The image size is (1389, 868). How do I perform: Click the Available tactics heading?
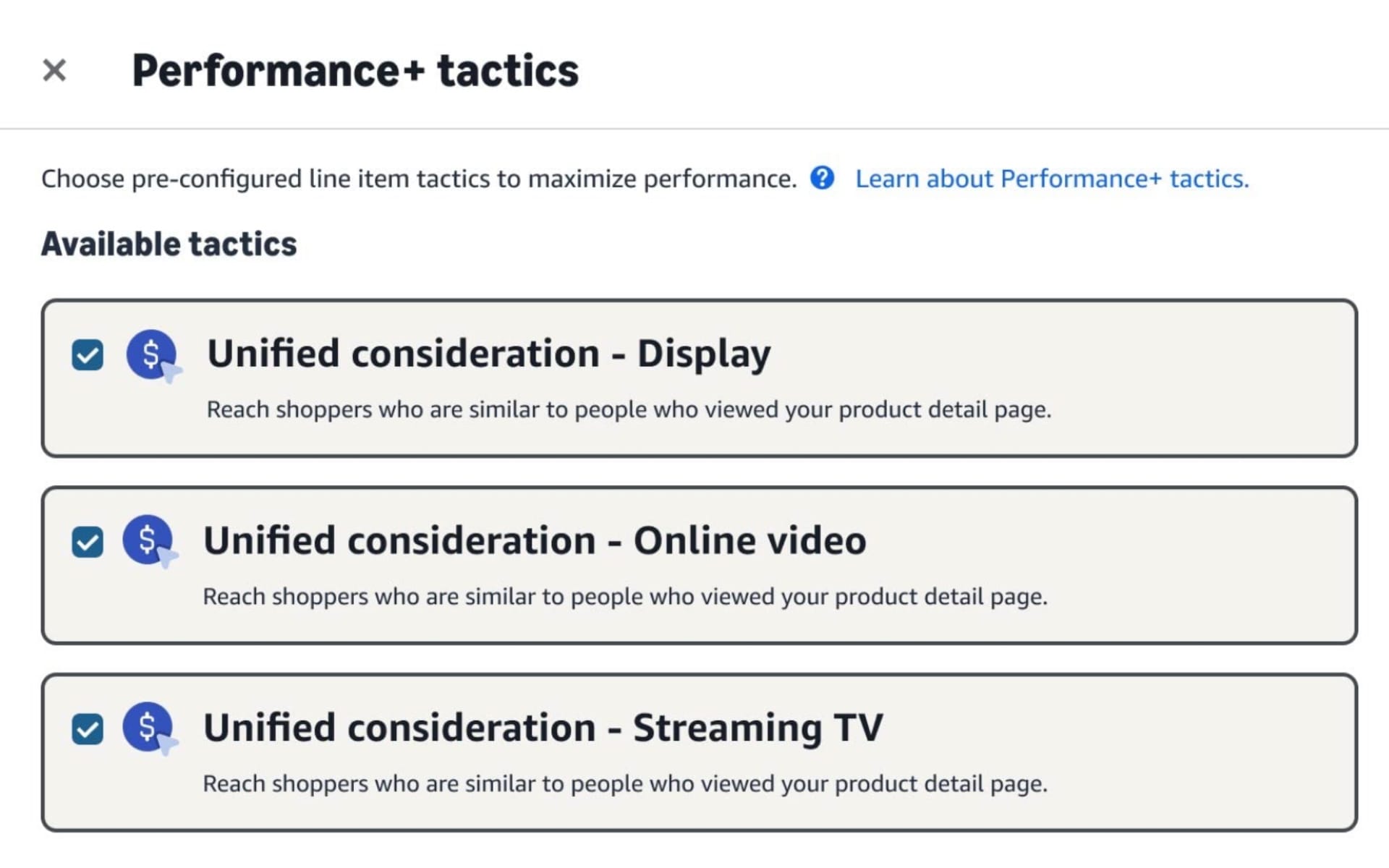click(169, 244)
